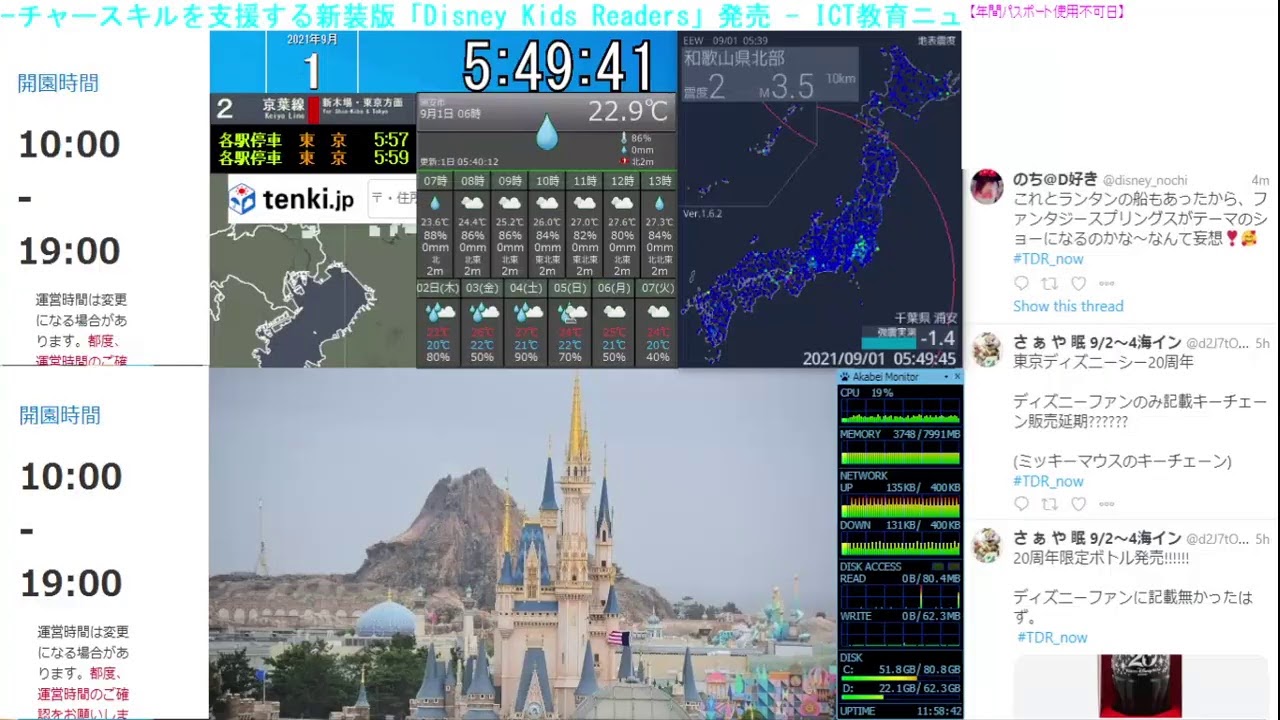The image size is (1280, 720).
Task: Like のち@D好き's tweet with the heart
Action: click(1078, 284)
